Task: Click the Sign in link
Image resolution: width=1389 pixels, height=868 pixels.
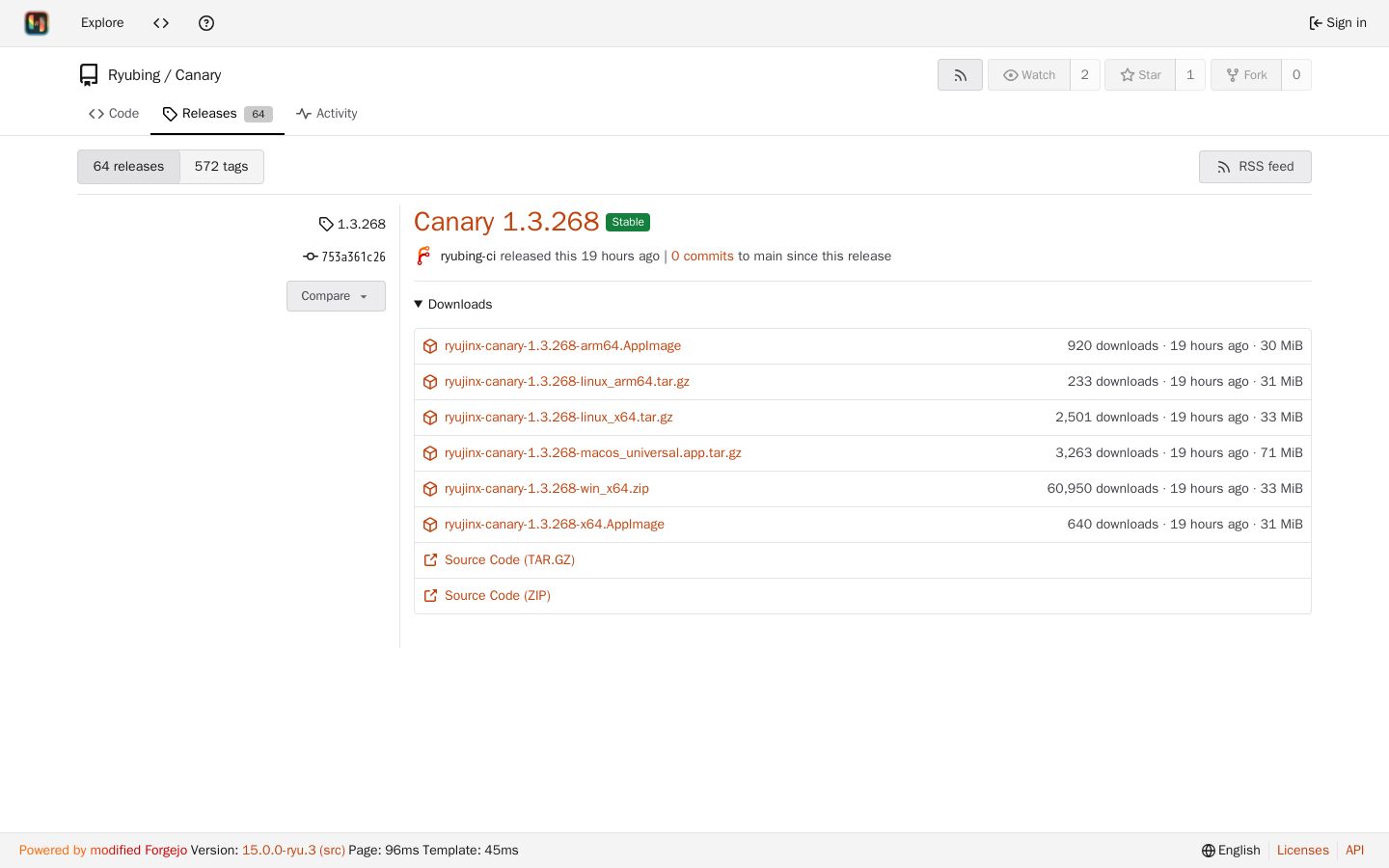Action: pyautogui.click(x=1337, y=23)
